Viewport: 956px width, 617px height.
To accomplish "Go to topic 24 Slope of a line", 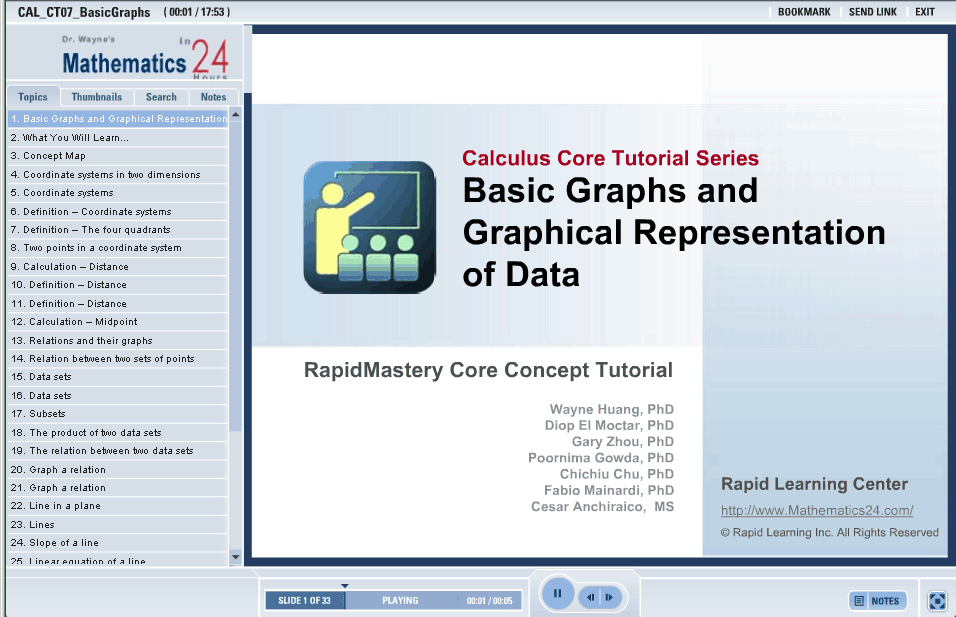I will [118, 543].
